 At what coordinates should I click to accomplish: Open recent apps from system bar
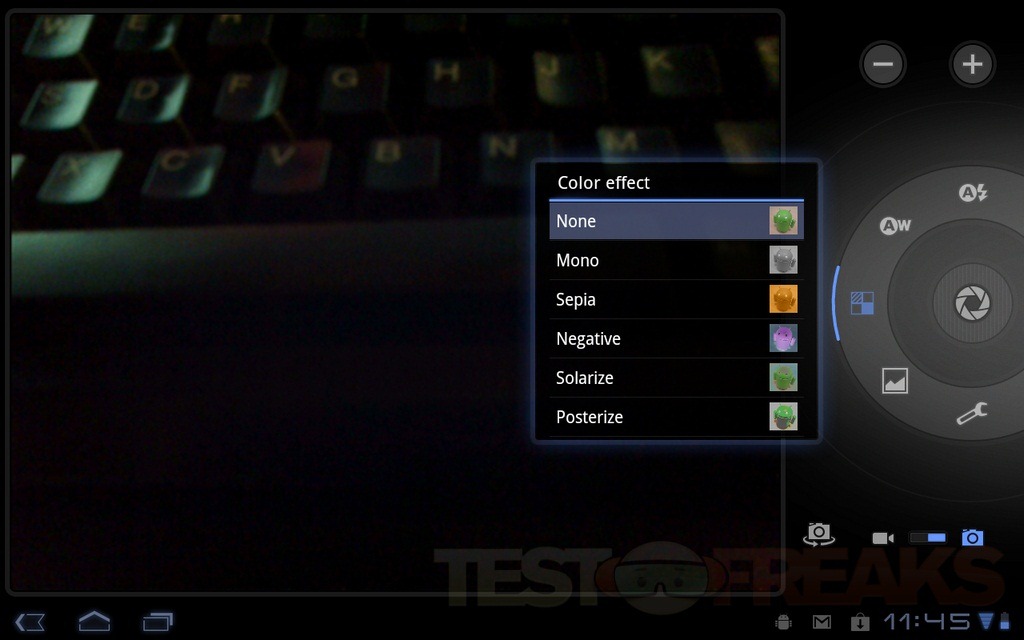[x=157, y=622]
